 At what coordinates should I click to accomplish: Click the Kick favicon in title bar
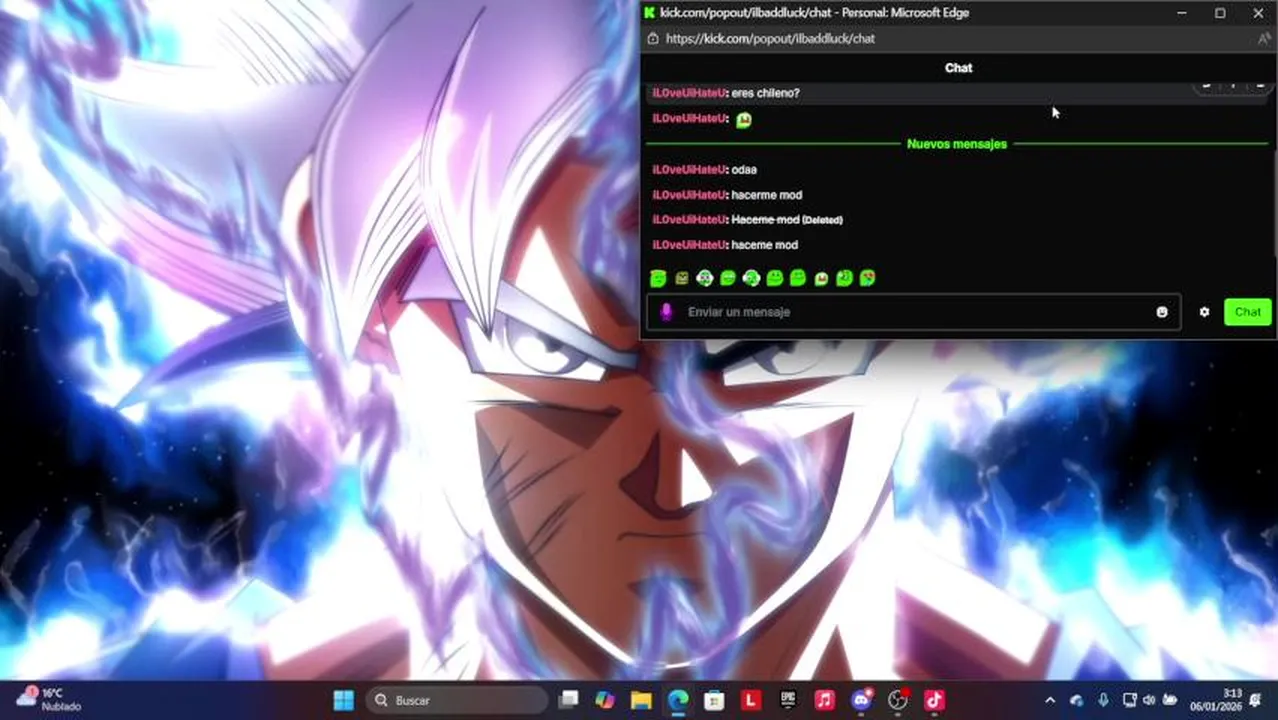(x=649, y=13)
